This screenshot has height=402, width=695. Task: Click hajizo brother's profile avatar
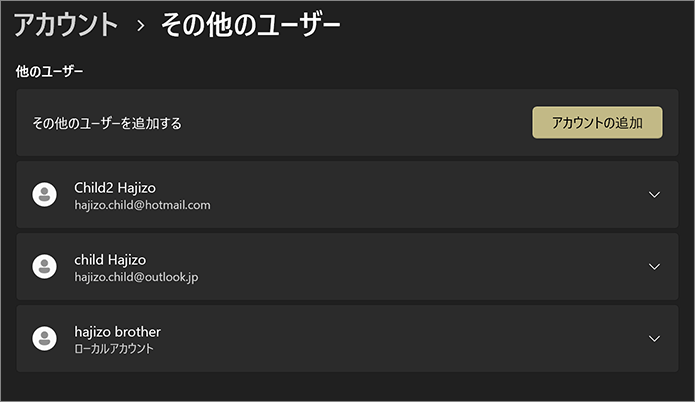(x=44, y=339)
